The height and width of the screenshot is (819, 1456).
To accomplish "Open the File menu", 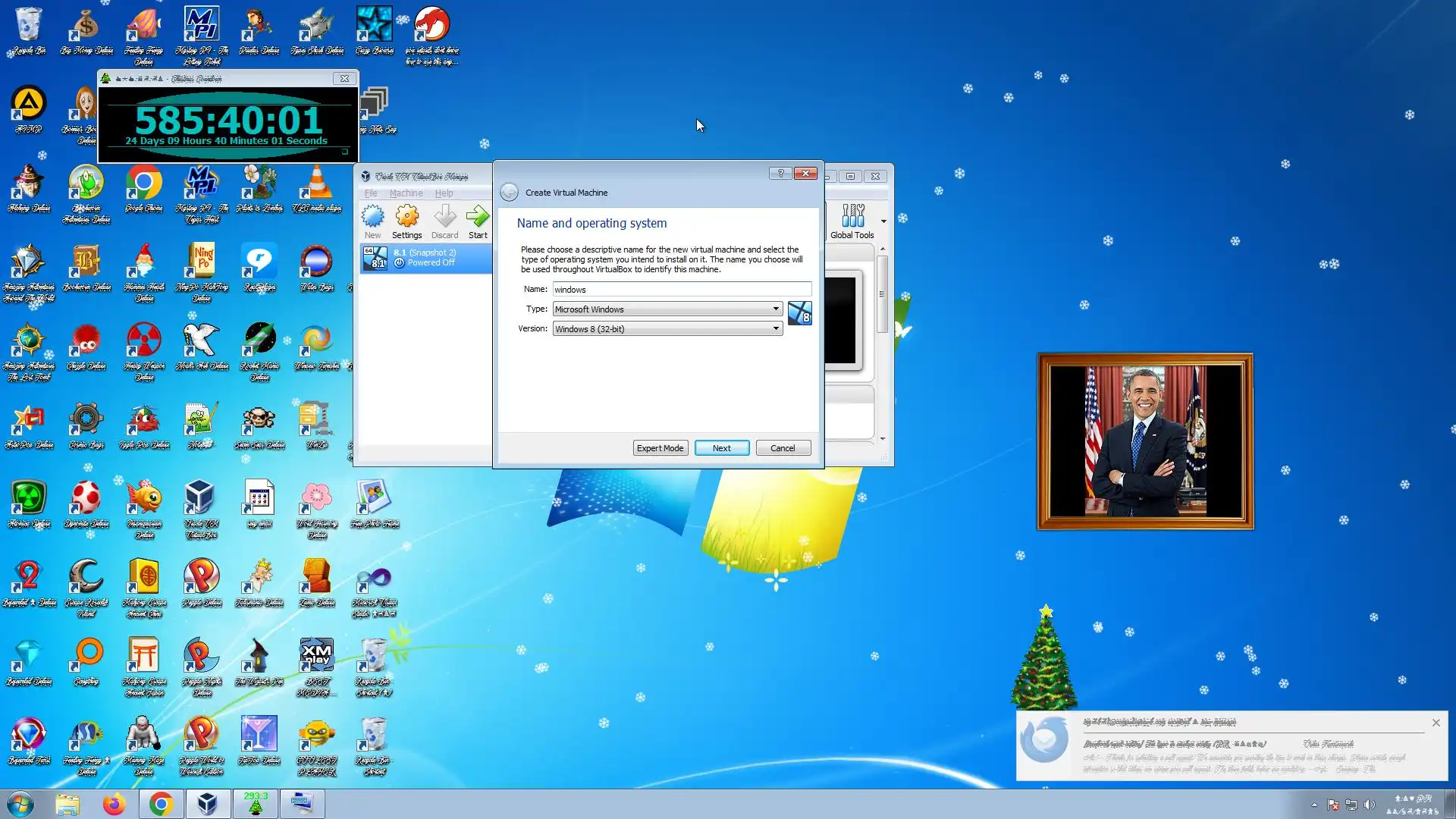I will point(371,193).
